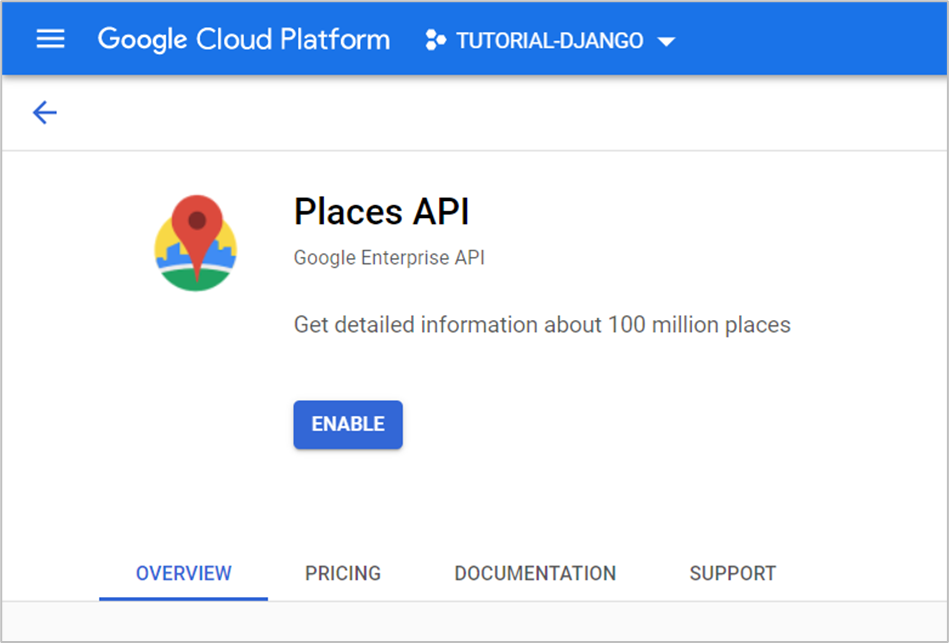Enable the Places API
Screen dimensions: 949x643
(x=348, y=424)
